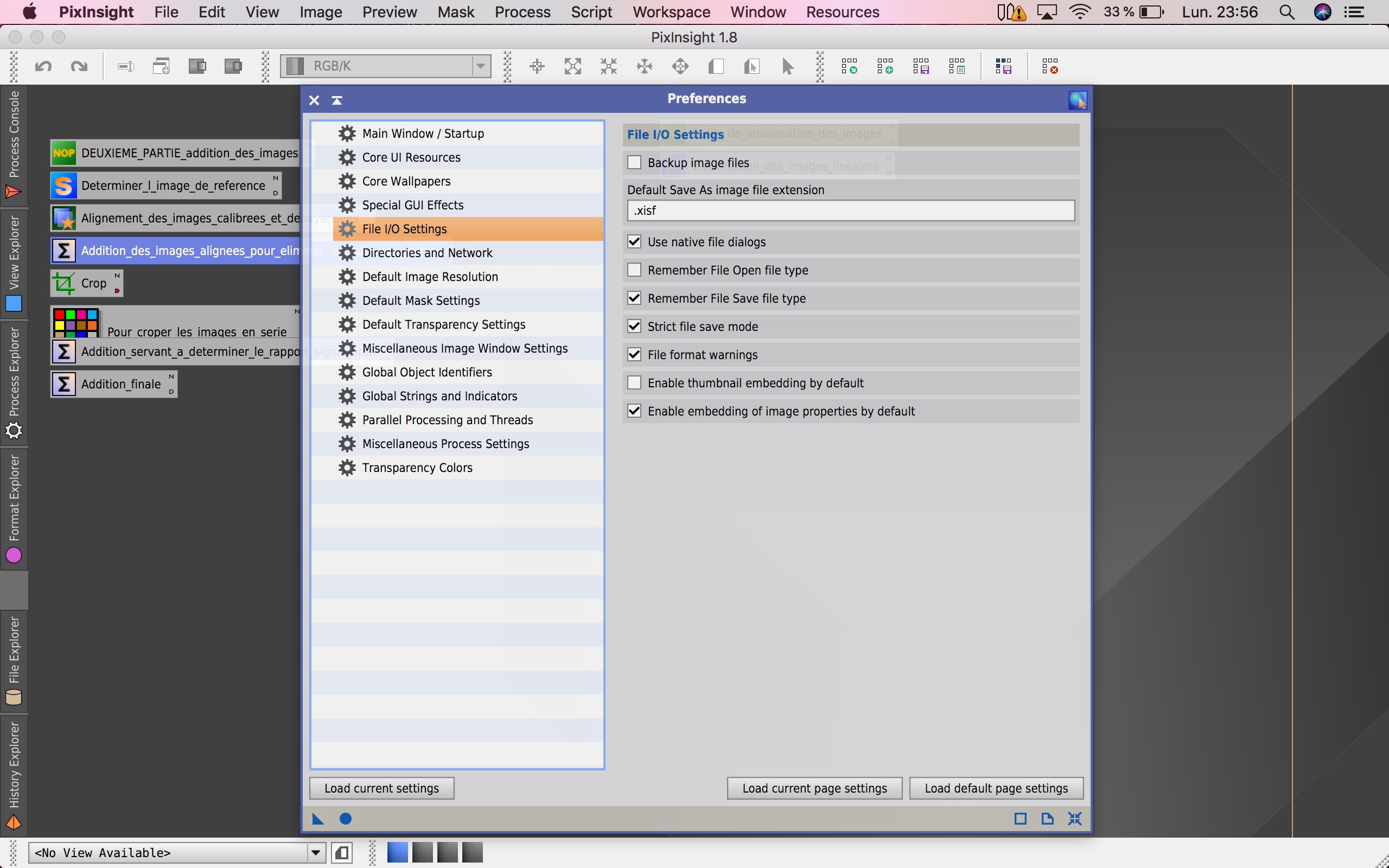The image size is (1389, 868).
Task: Select Directories and Network preferences page
Action: pyautogui.click(x=427, y=253)
